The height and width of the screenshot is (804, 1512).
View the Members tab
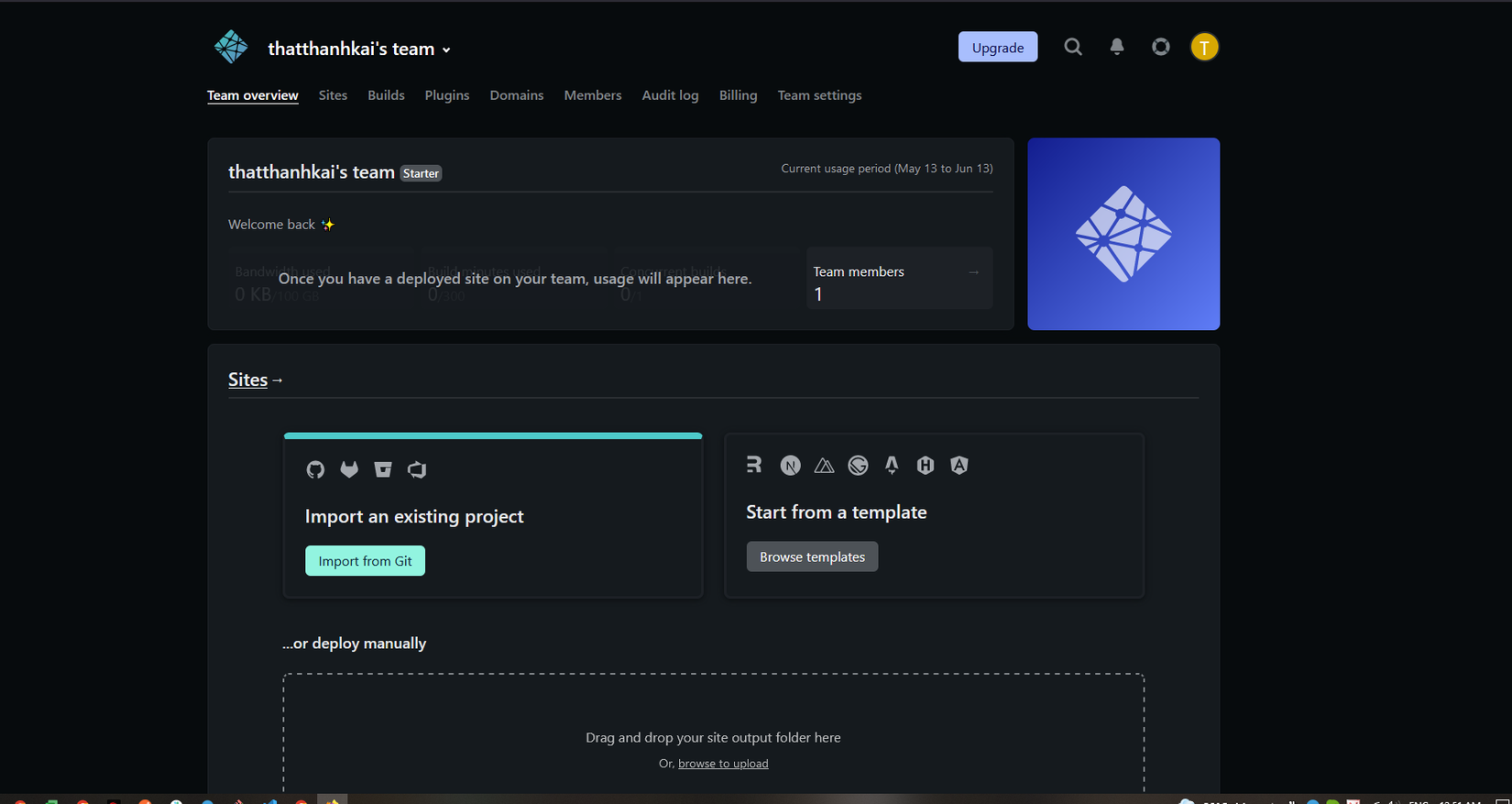[x=593, y=95]
